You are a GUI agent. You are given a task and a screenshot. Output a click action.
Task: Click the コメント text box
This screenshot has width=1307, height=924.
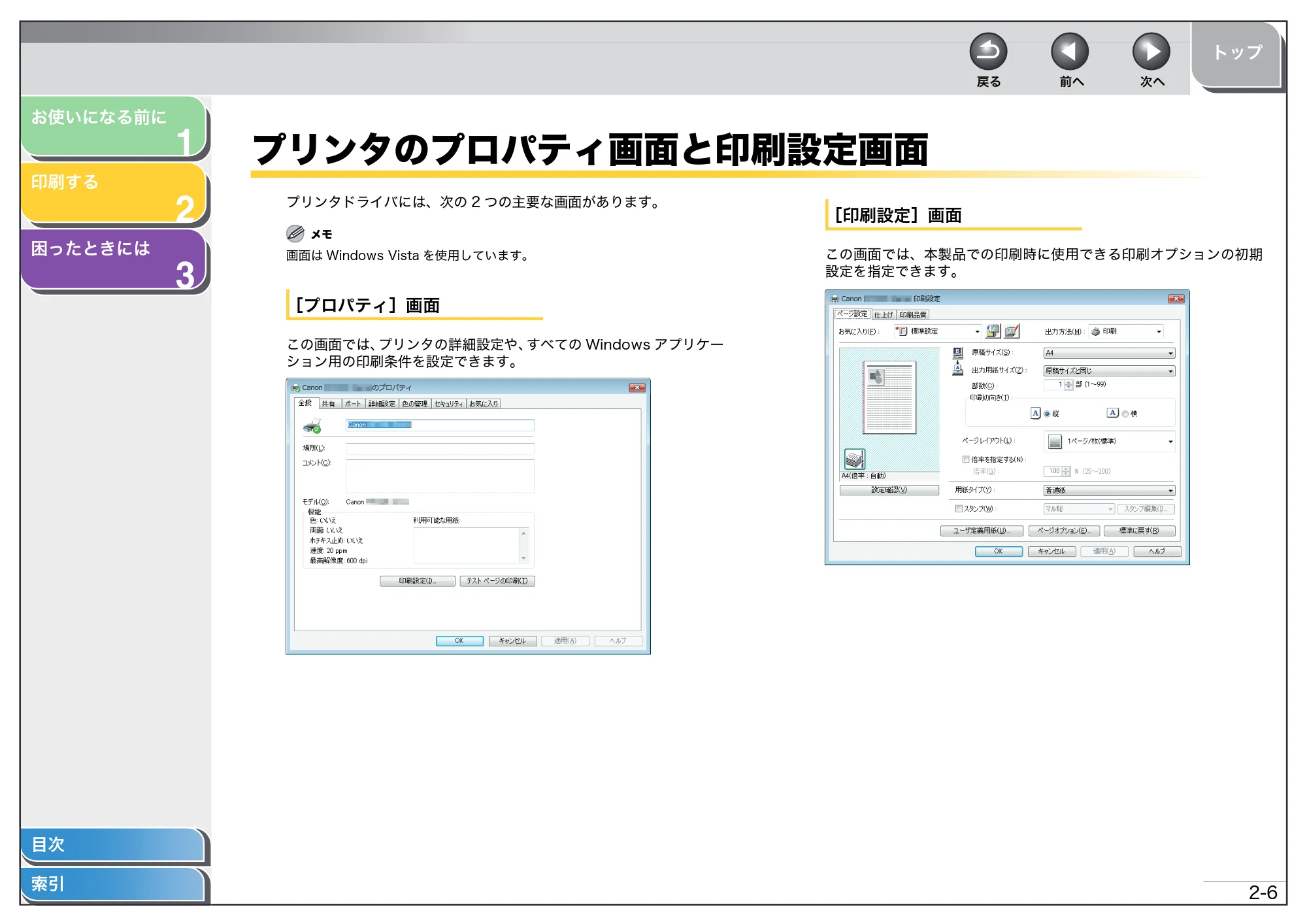tap(440, 476)
